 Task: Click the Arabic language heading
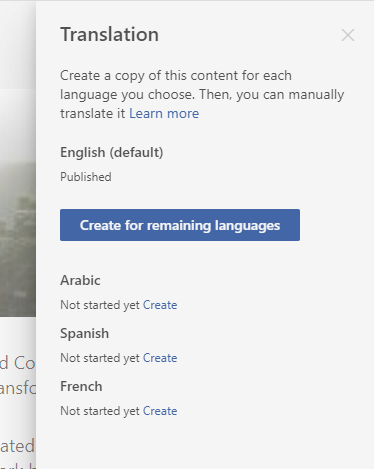80,280
